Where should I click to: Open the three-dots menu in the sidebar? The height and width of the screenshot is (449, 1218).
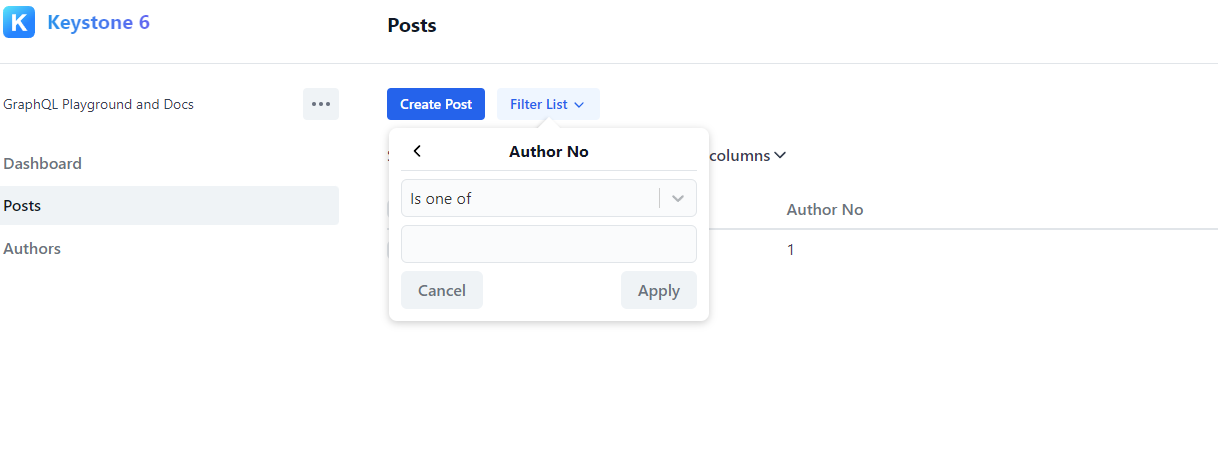320,104
